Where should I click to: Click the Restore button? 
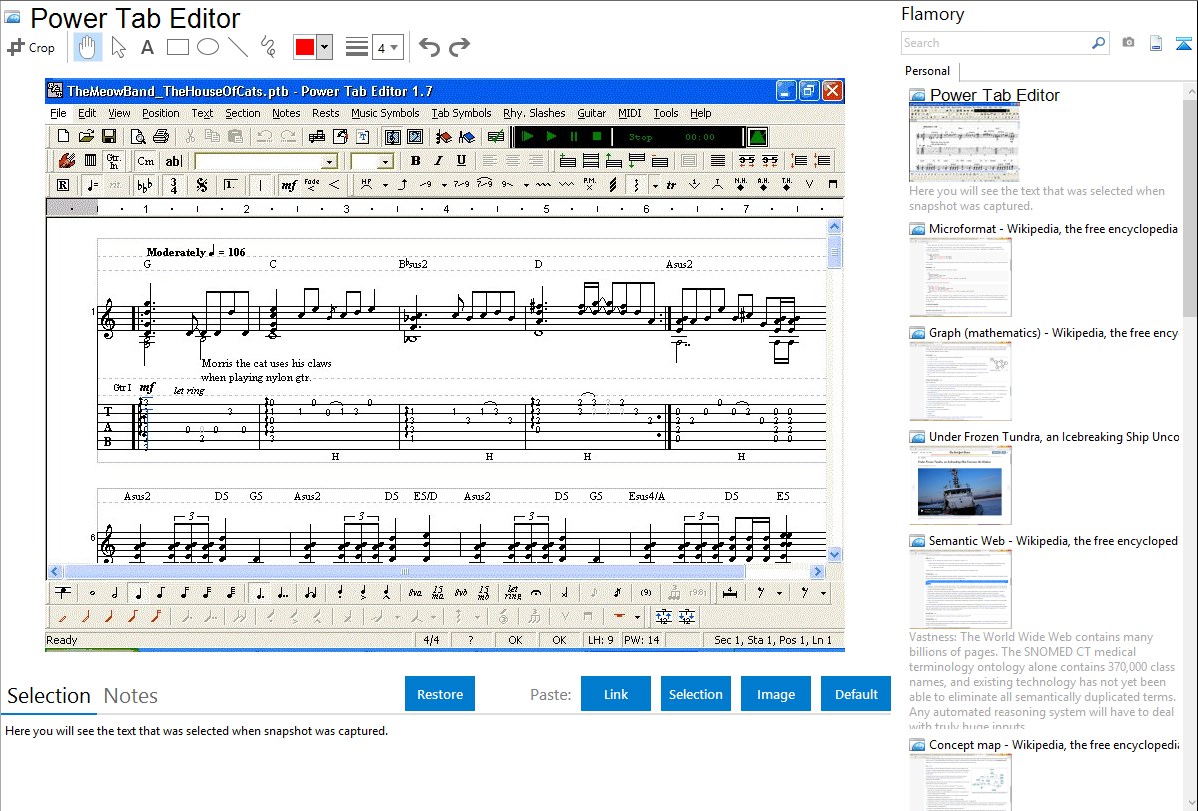440,694
